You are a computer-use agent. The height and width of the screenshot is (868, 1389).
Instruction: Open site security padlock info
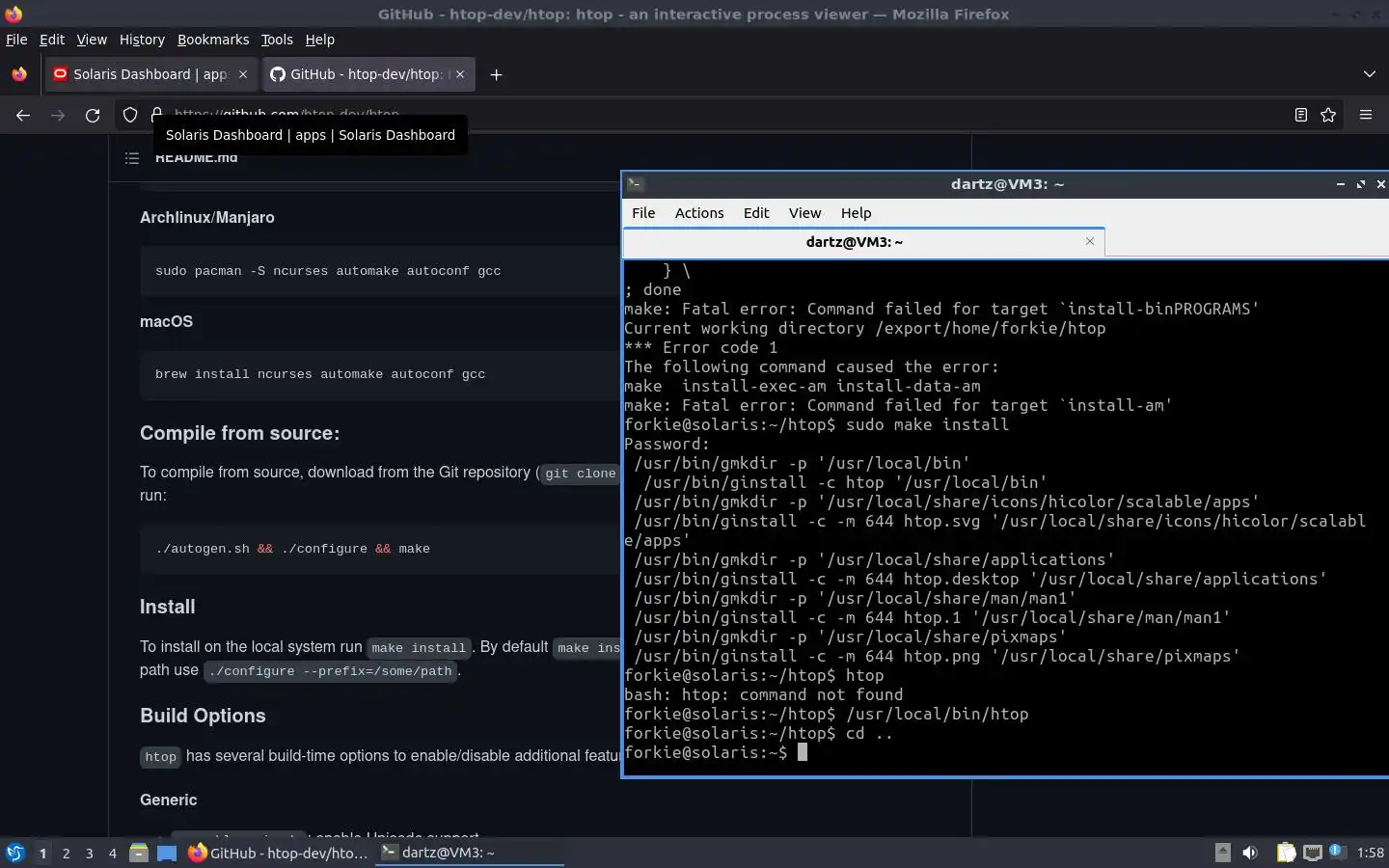156,115
